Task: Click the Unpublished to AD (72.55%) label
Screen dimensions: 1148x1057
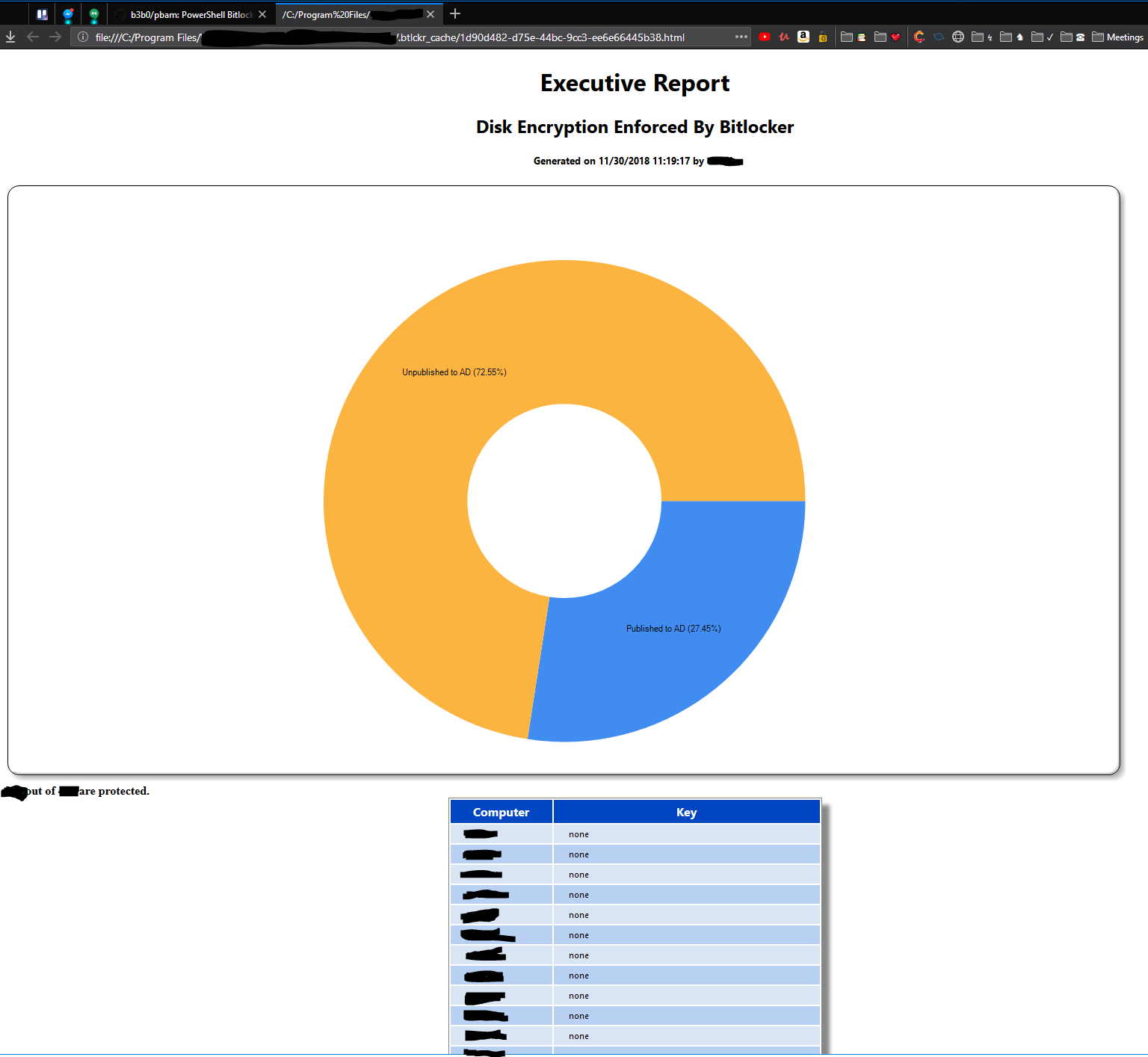Action: pyautogui.click(x=454, y=372)
